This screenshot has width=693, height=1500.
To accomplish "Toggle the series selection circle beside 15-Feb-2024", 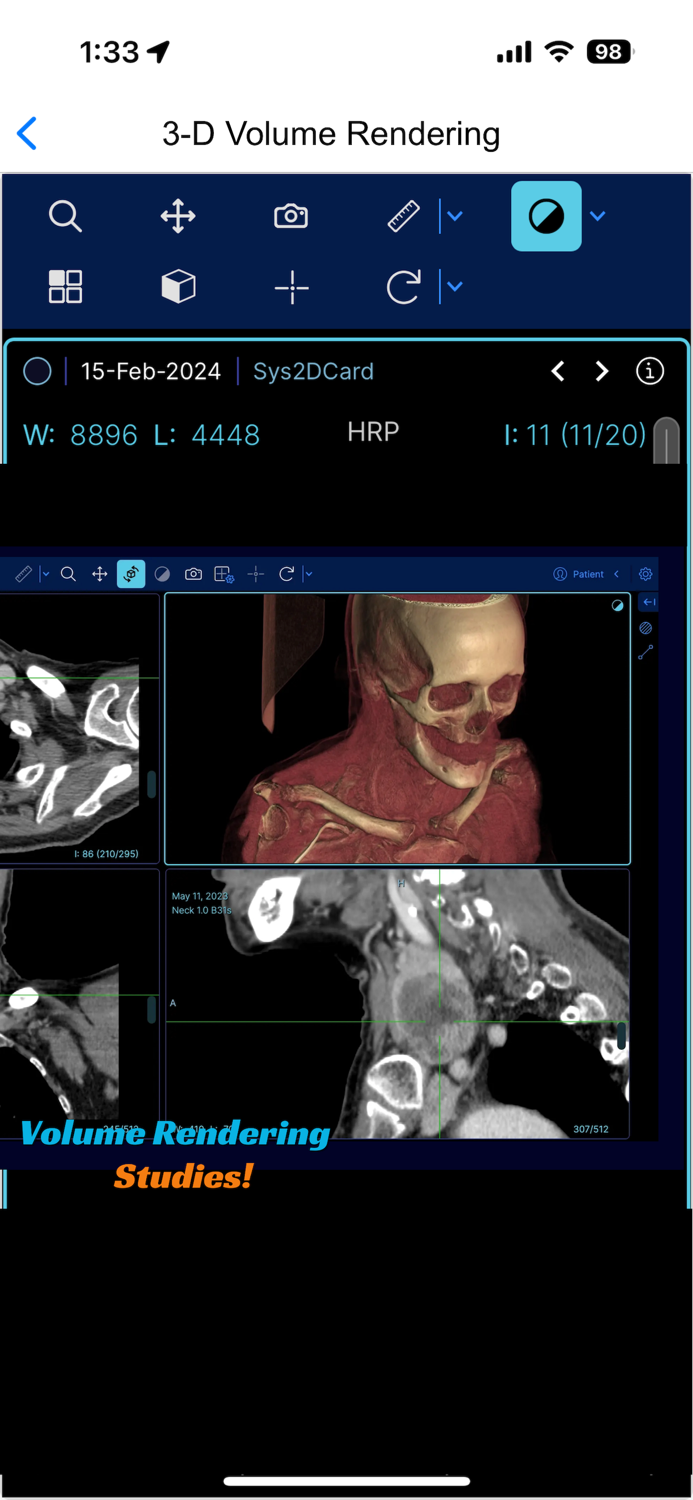I will click(x=37, y=371).
